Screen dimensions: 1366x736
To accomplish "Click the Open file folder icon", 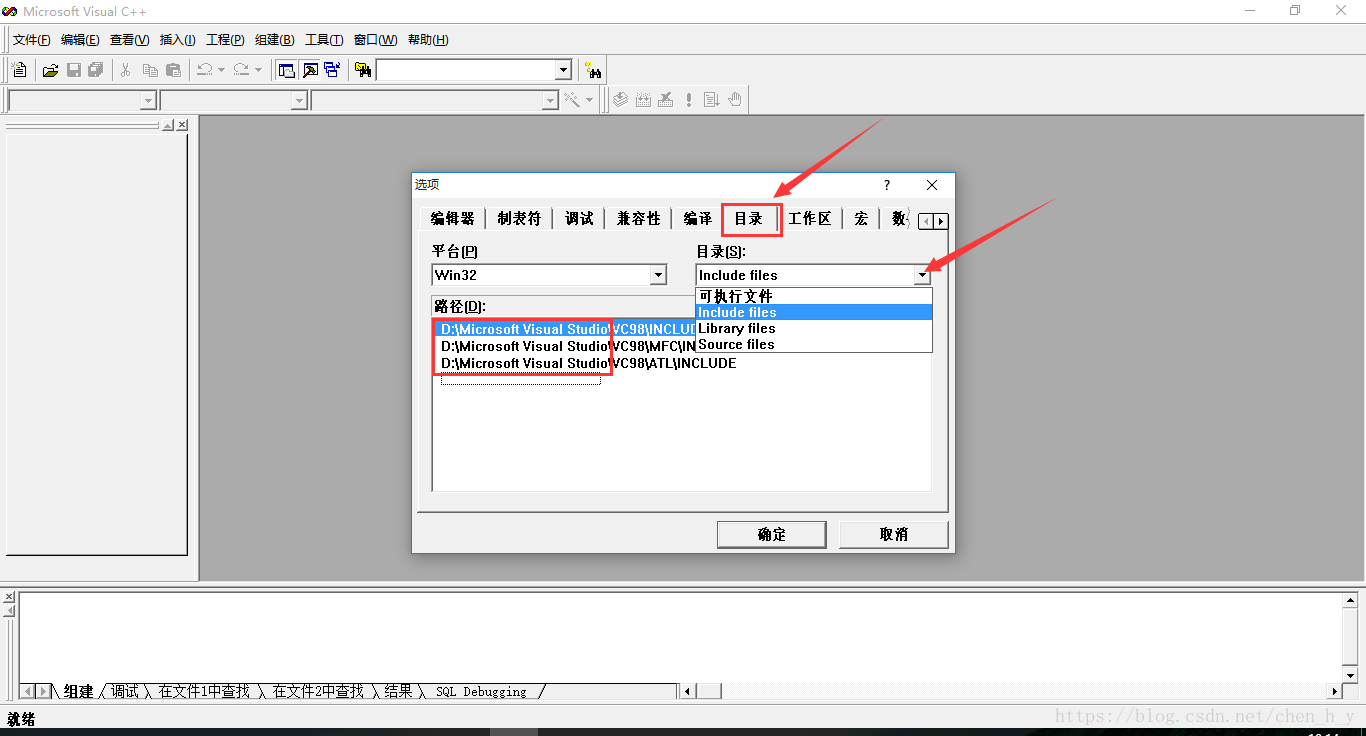I will pos(50,70).
